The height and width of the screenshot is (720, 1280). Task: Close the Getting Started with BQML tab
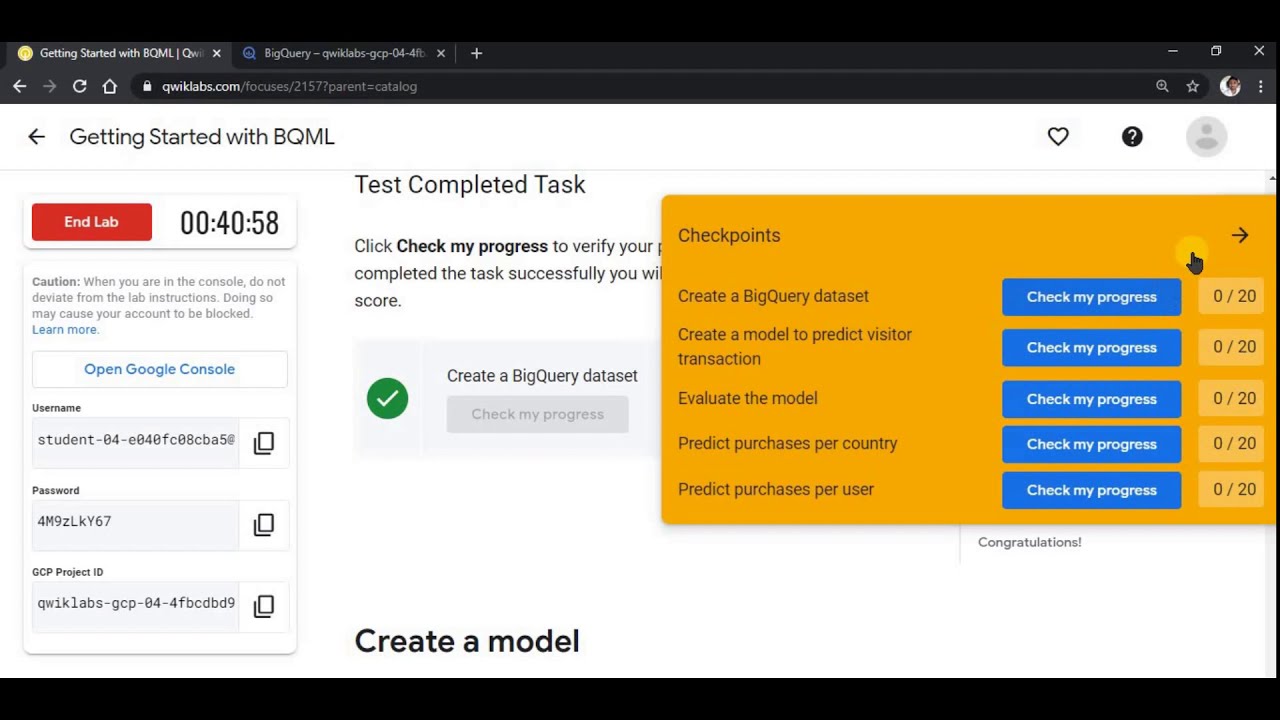click(x=216, y=53)
